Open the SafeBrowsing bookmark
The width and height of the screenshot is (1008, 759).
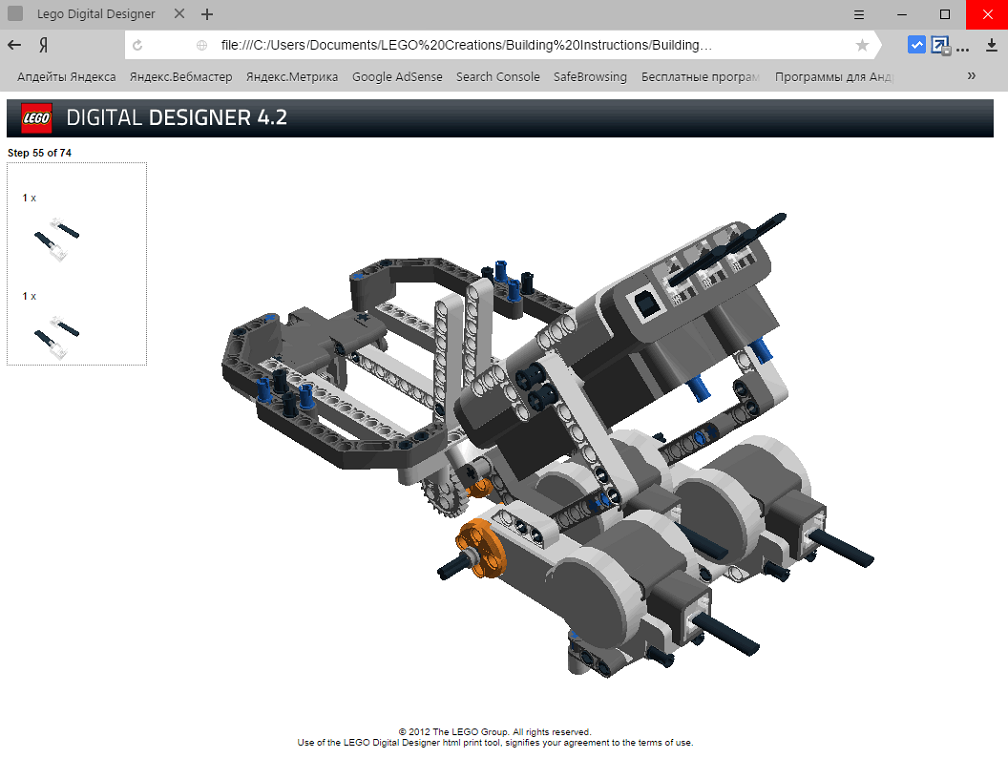pos(590,76)
